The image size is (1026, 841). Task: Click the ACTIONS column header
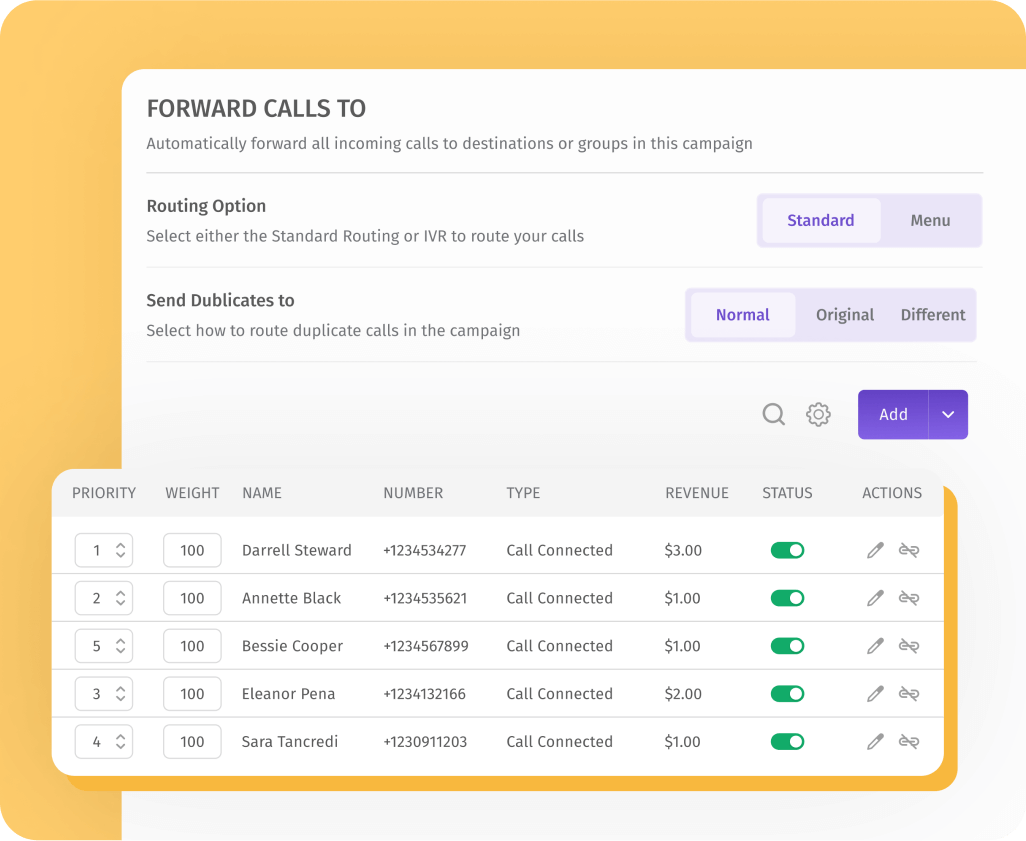pyautogui.click(x=892, y=493)
